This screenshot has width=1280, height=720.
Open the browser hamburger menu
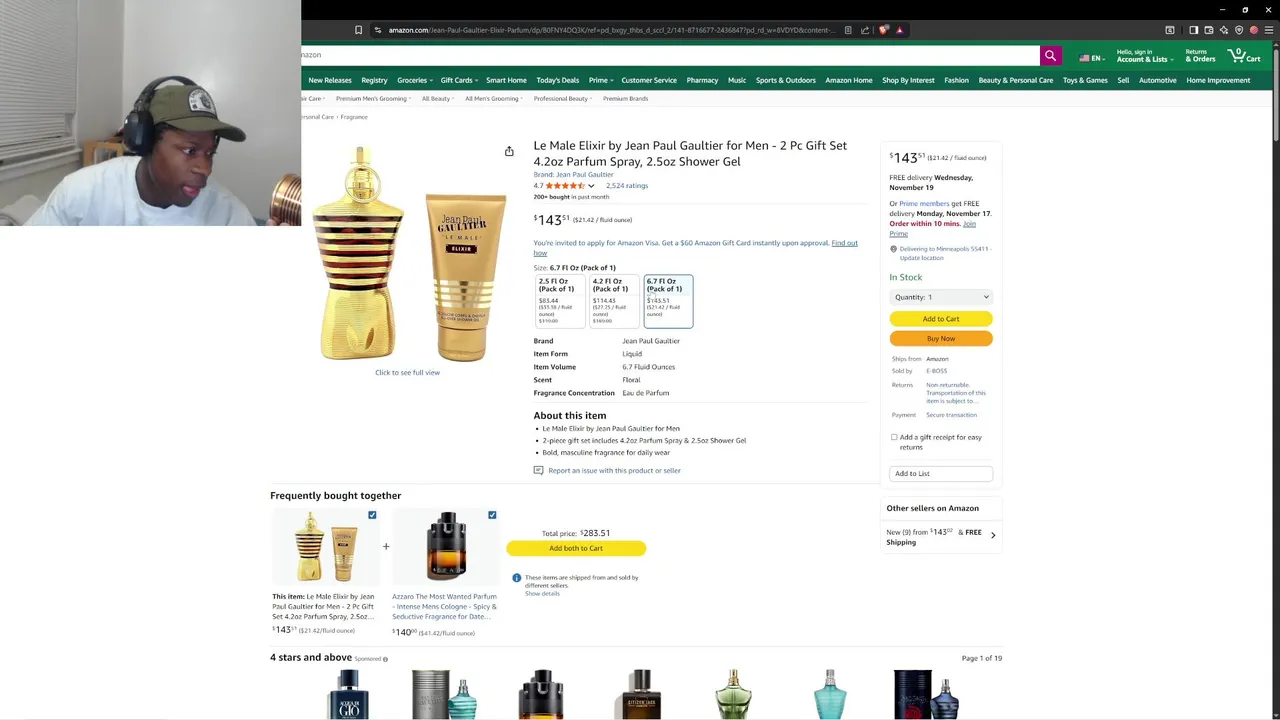click(x=1269, y=30)
